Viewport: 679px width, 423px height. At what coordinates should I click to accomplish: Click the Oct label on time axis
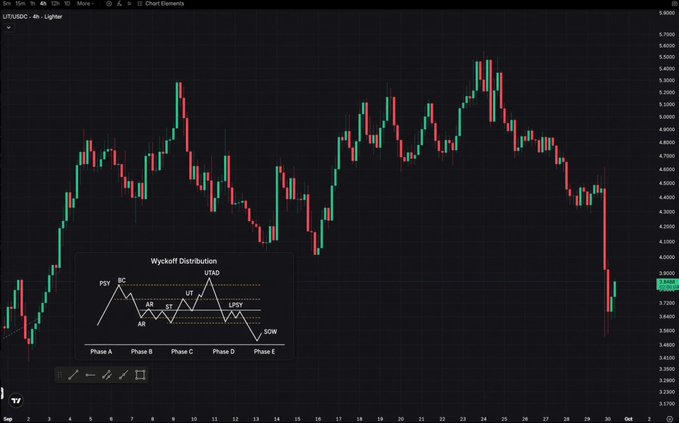[x=628, y=419]
